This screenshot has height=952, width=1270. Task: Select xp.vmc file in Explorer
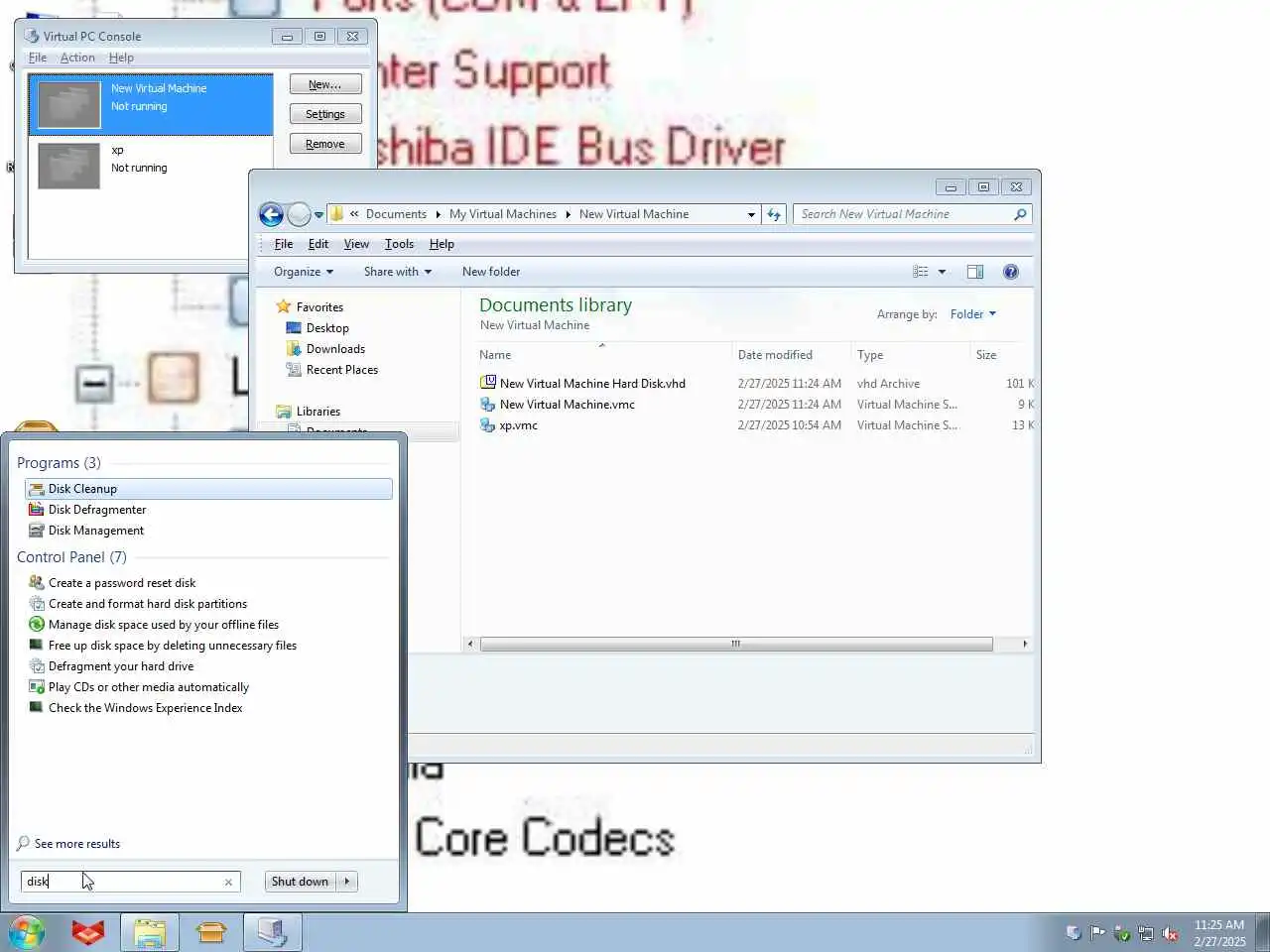tap(518, 425)
